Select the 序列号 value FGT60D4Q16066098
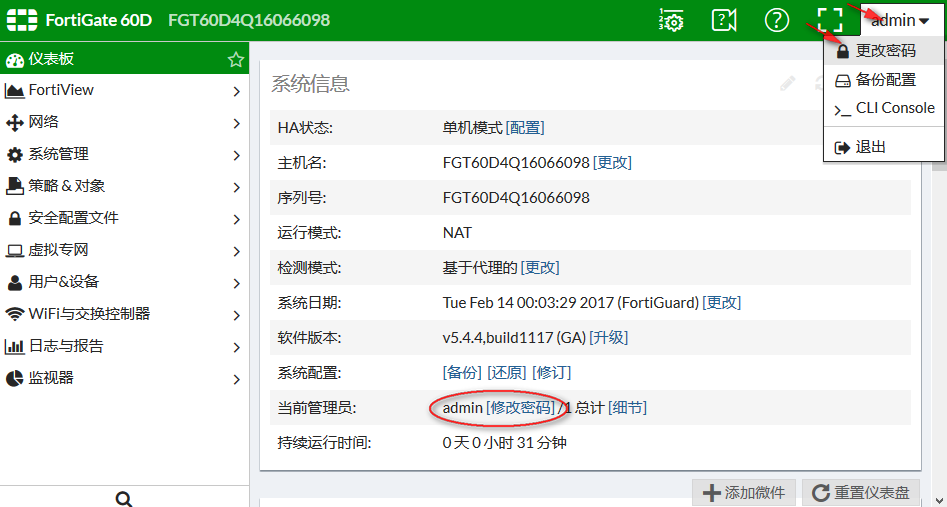 [516, 198]
